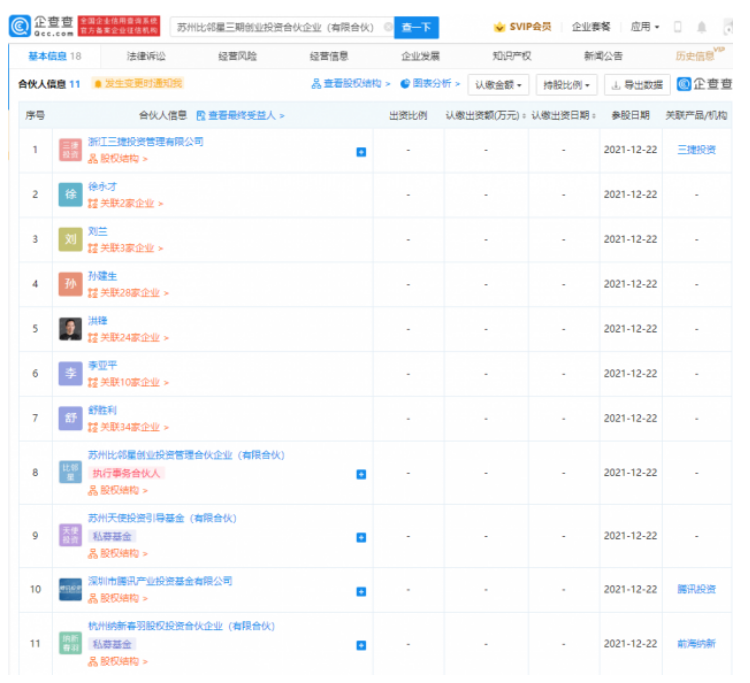This screenshot has width=750, height=683.
Task: Open 关联24家企业 under 洪锋
Action: [x=128, y=338]
